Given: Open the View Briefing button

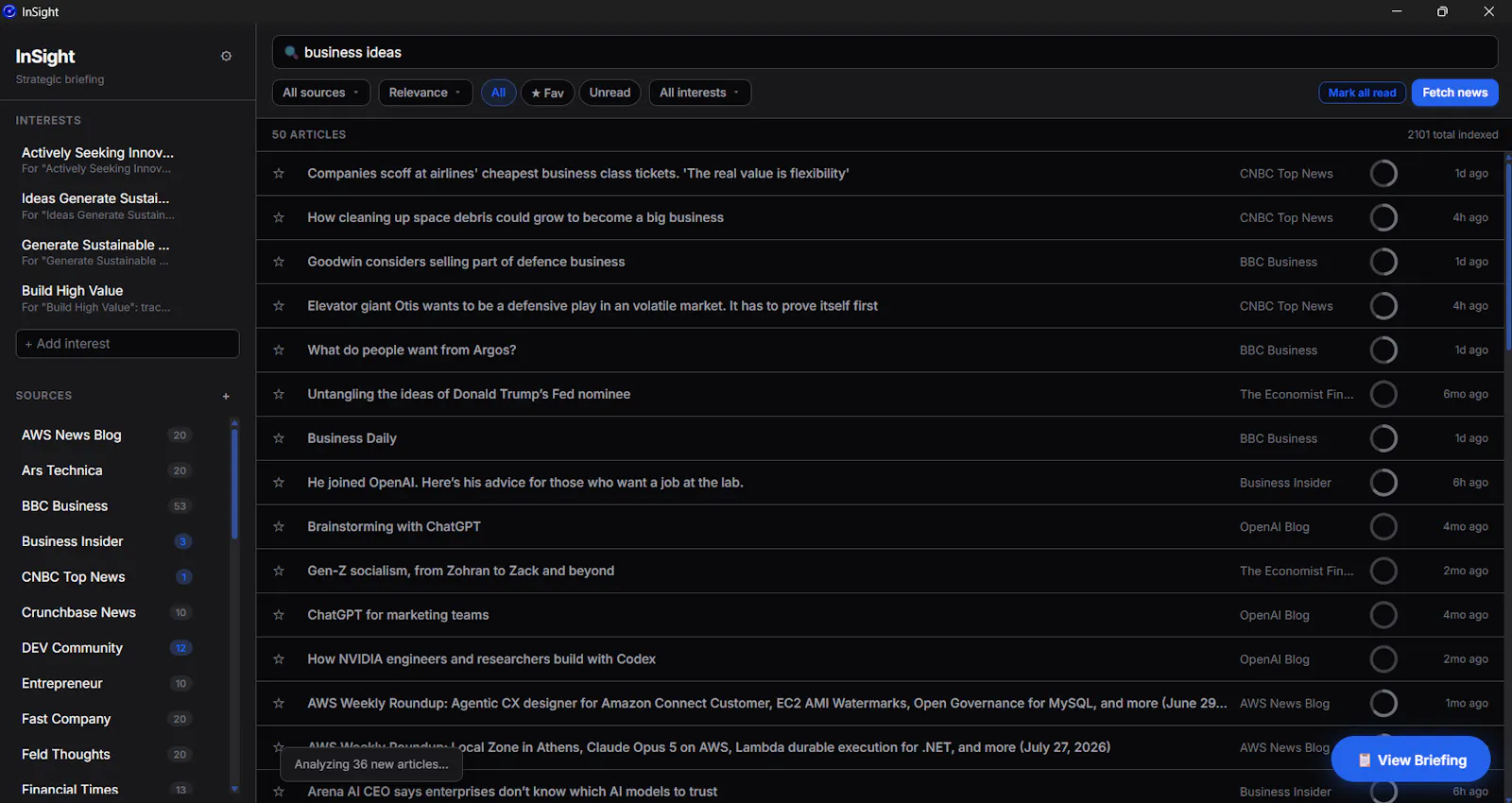Looking at the screenshot, I should 1411,760.
